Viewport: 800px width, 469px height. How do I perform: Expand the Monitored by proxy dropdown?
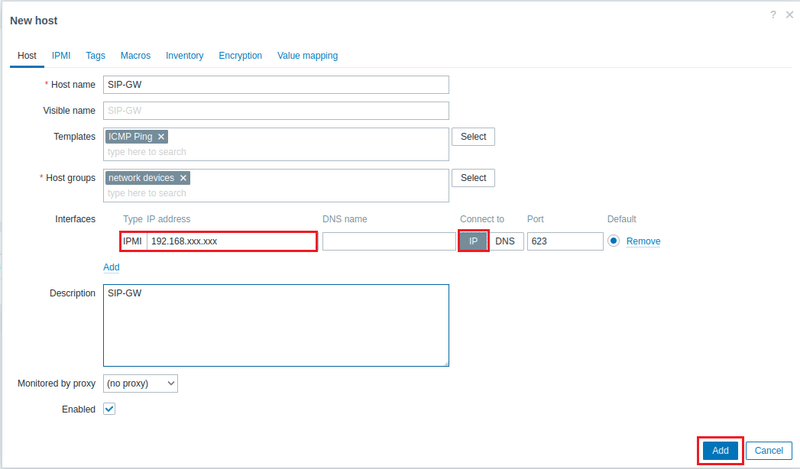click(140, 384)
